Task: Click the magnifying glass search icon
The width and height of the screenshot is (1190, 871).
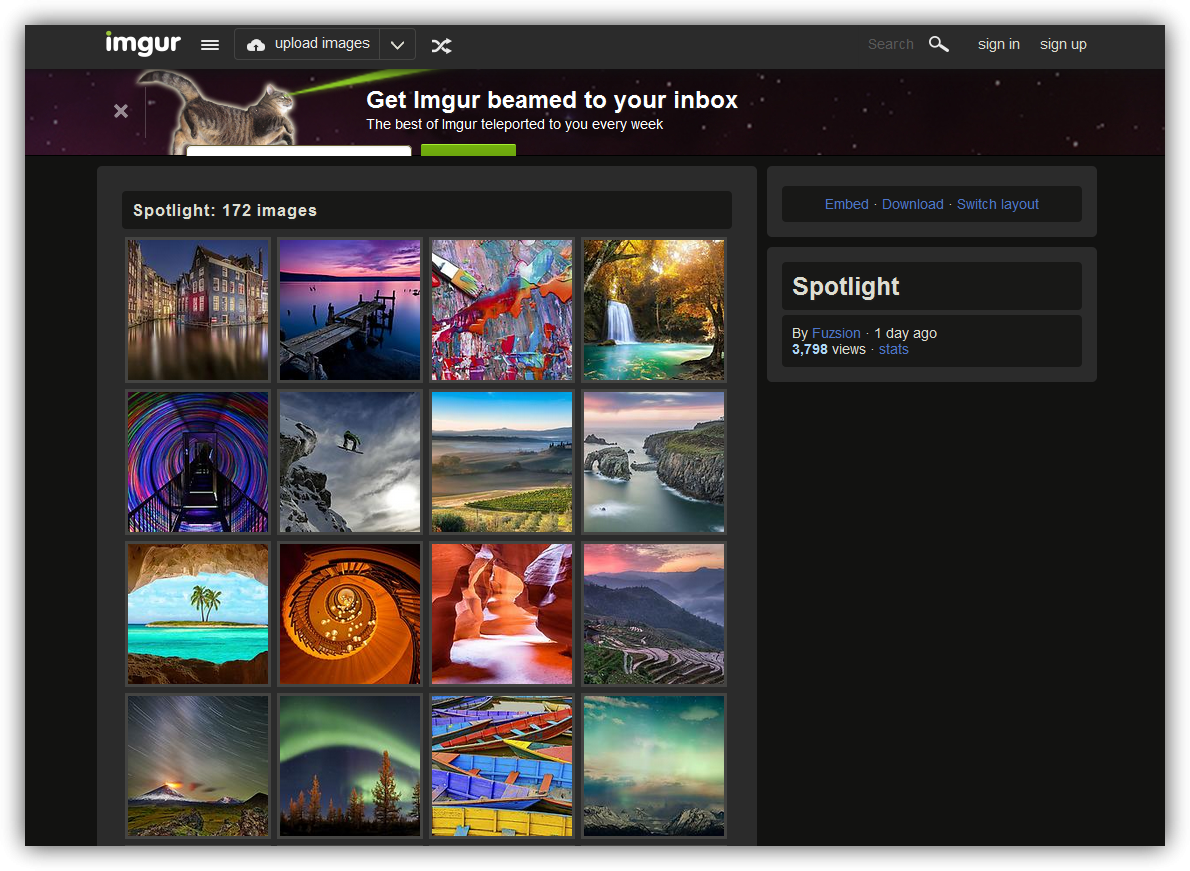Action: [x=939, y=44]
